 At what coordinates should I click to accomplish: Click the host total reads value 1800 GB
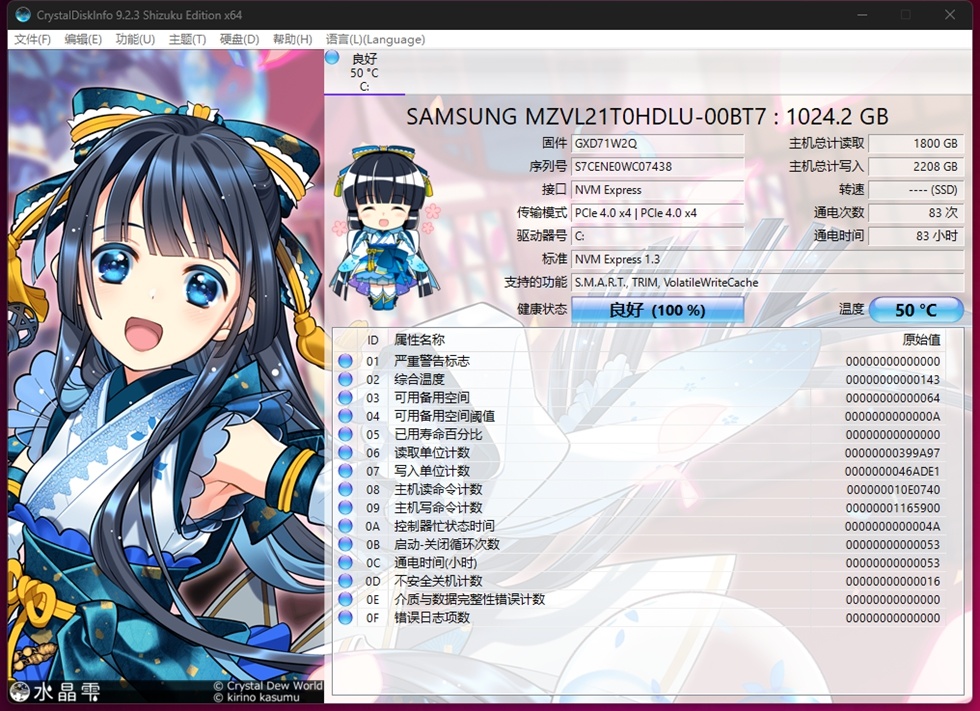point(916,143)
